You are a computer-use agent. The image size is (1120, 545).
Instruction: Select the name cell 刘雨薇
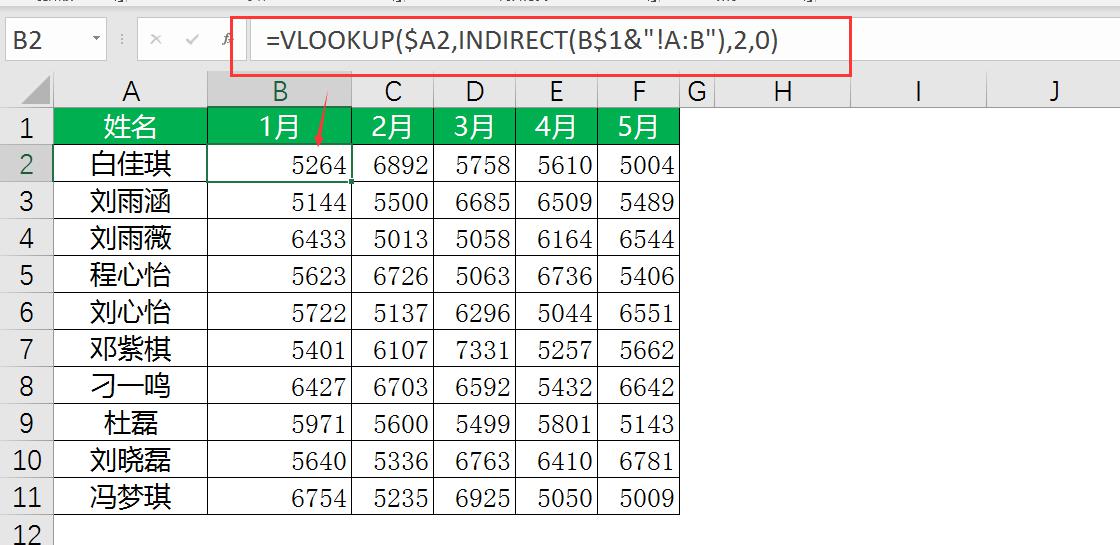(130, 238)
